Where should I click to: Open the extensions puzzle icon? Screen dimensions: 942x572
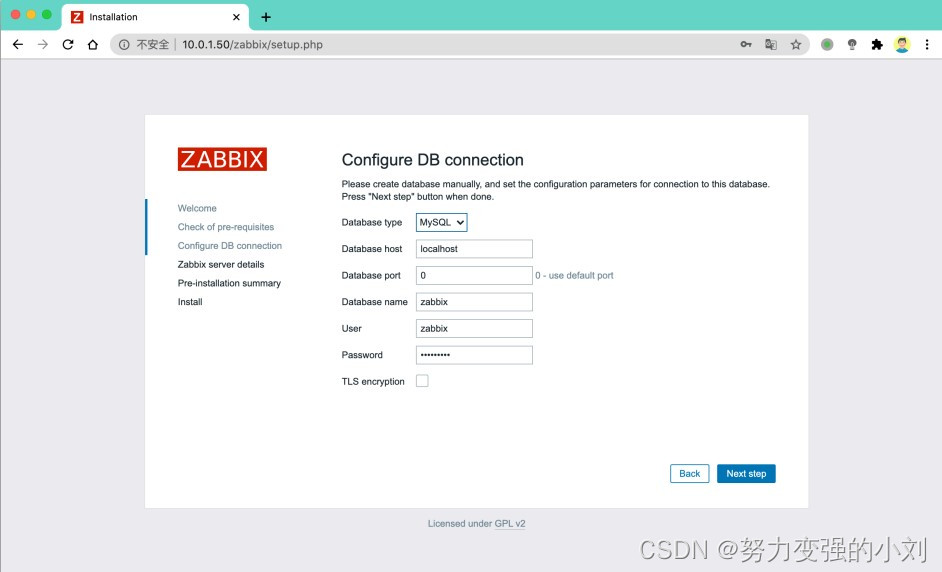tap(877, 44)
